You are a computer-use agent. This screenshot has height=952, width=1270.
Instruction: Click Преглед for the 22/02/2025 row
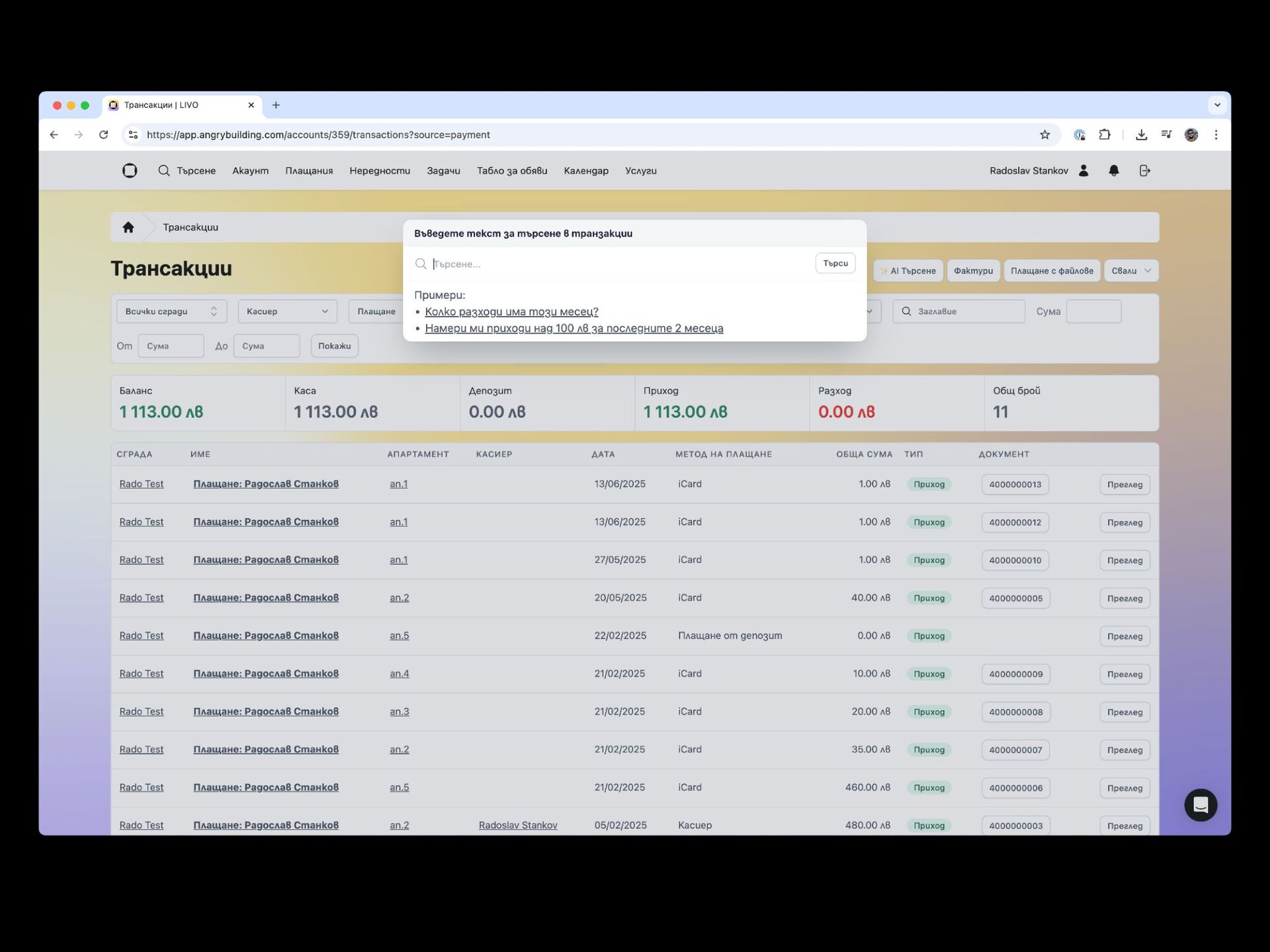[1124, 636]
